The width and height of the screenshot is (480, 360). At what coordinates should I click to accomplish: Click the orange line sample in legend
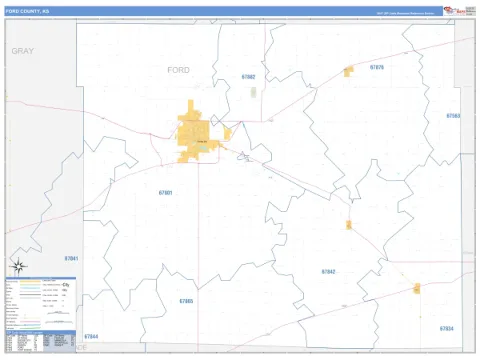pos(30,282)
